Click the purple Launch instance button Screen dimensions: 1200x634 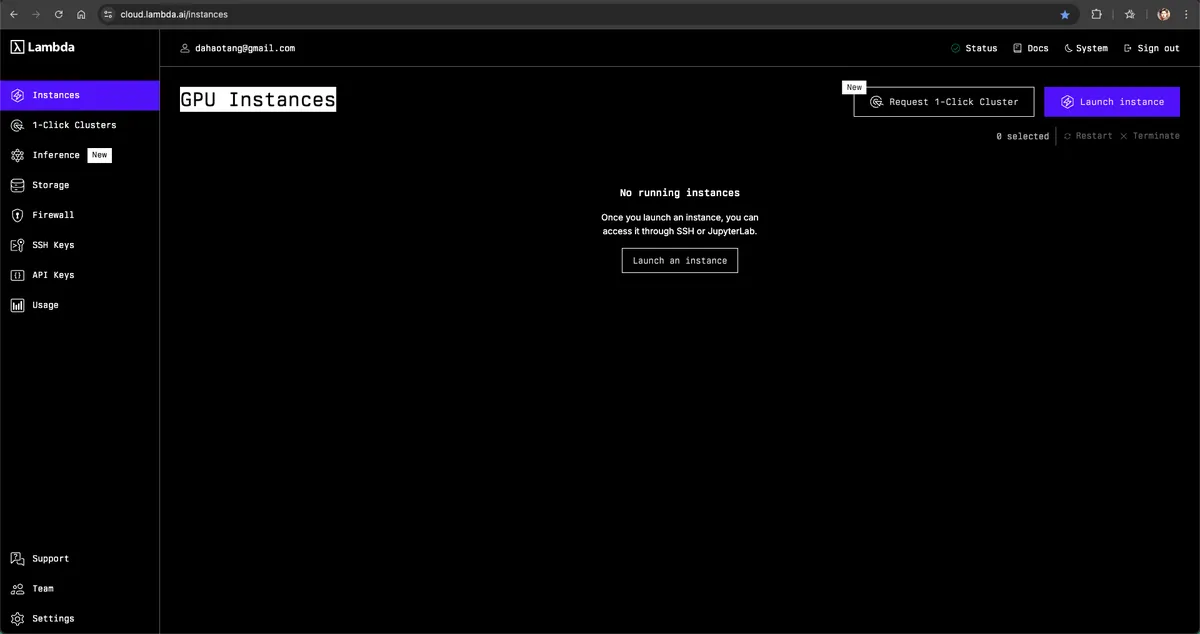pyautogui.click(x=1112, y=102)
